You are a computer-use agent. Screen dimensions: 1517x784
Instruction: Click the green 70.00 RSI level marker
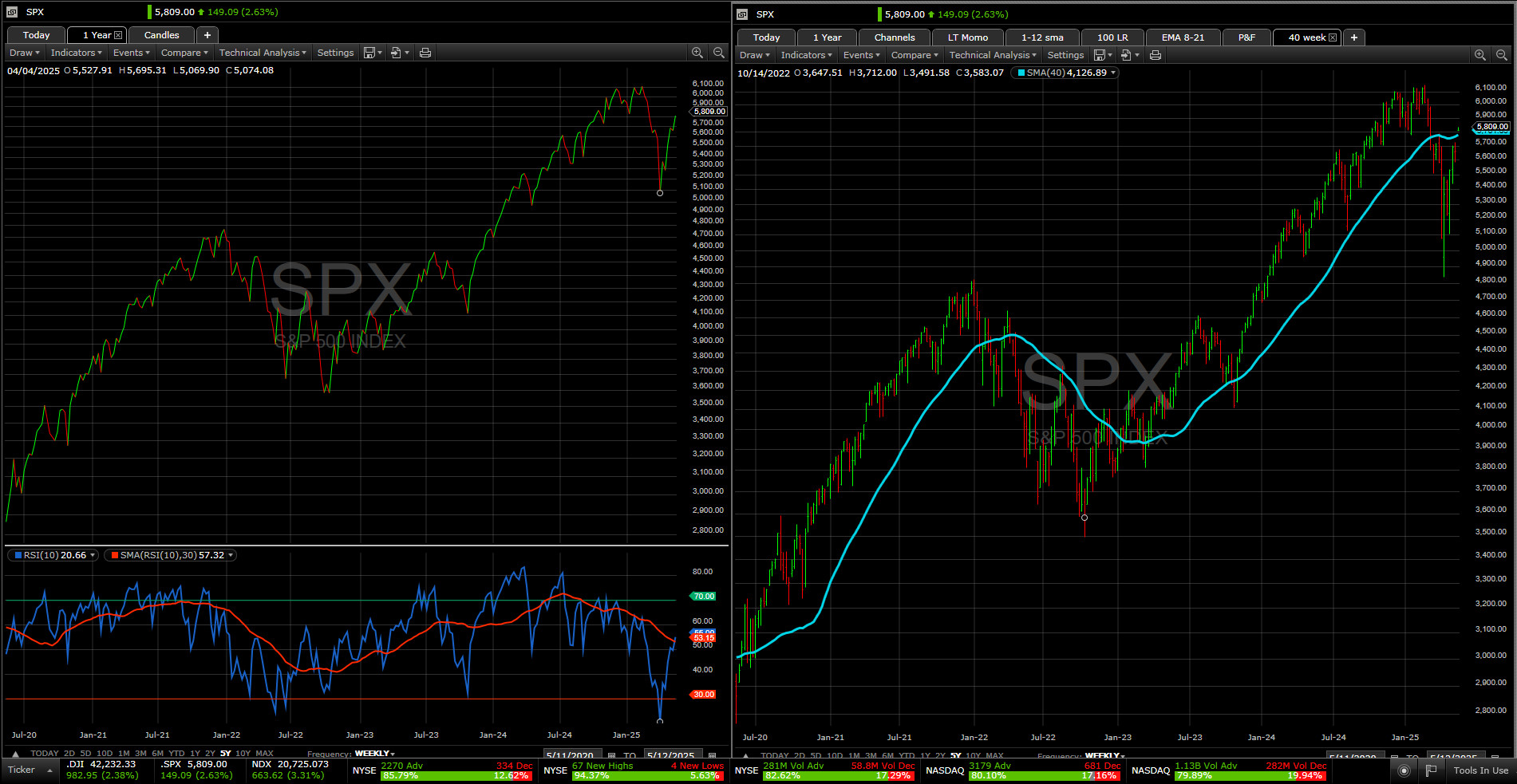coord(703,597)
